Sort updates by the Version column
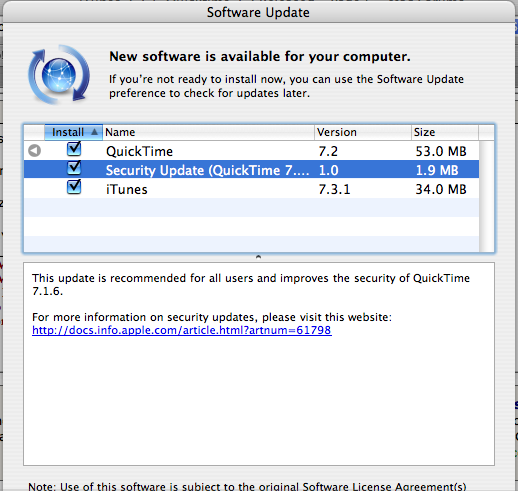The width and height of the screenshot is (518, 491). pyautogui.click(x=363, y=132)
